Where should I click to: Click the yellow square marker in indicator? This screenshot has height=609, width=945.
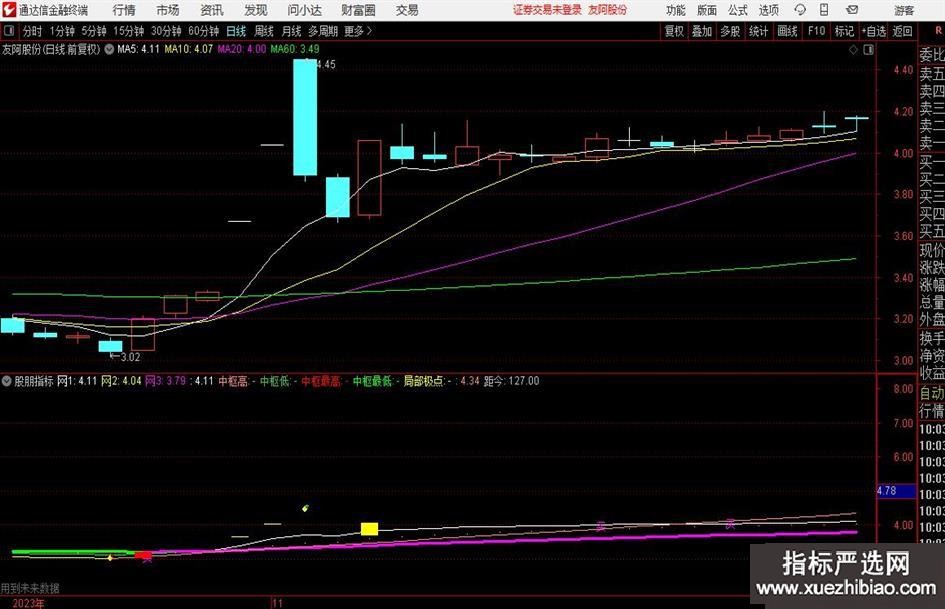pyautogui.click(x=369, y=529)
